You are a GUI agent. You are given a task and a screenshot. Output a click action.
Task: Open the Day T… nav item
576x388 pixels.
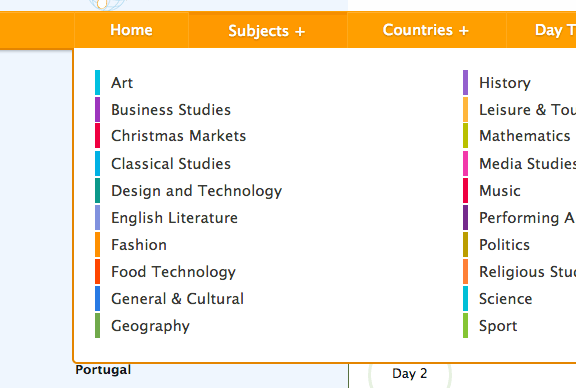point(555,30)
